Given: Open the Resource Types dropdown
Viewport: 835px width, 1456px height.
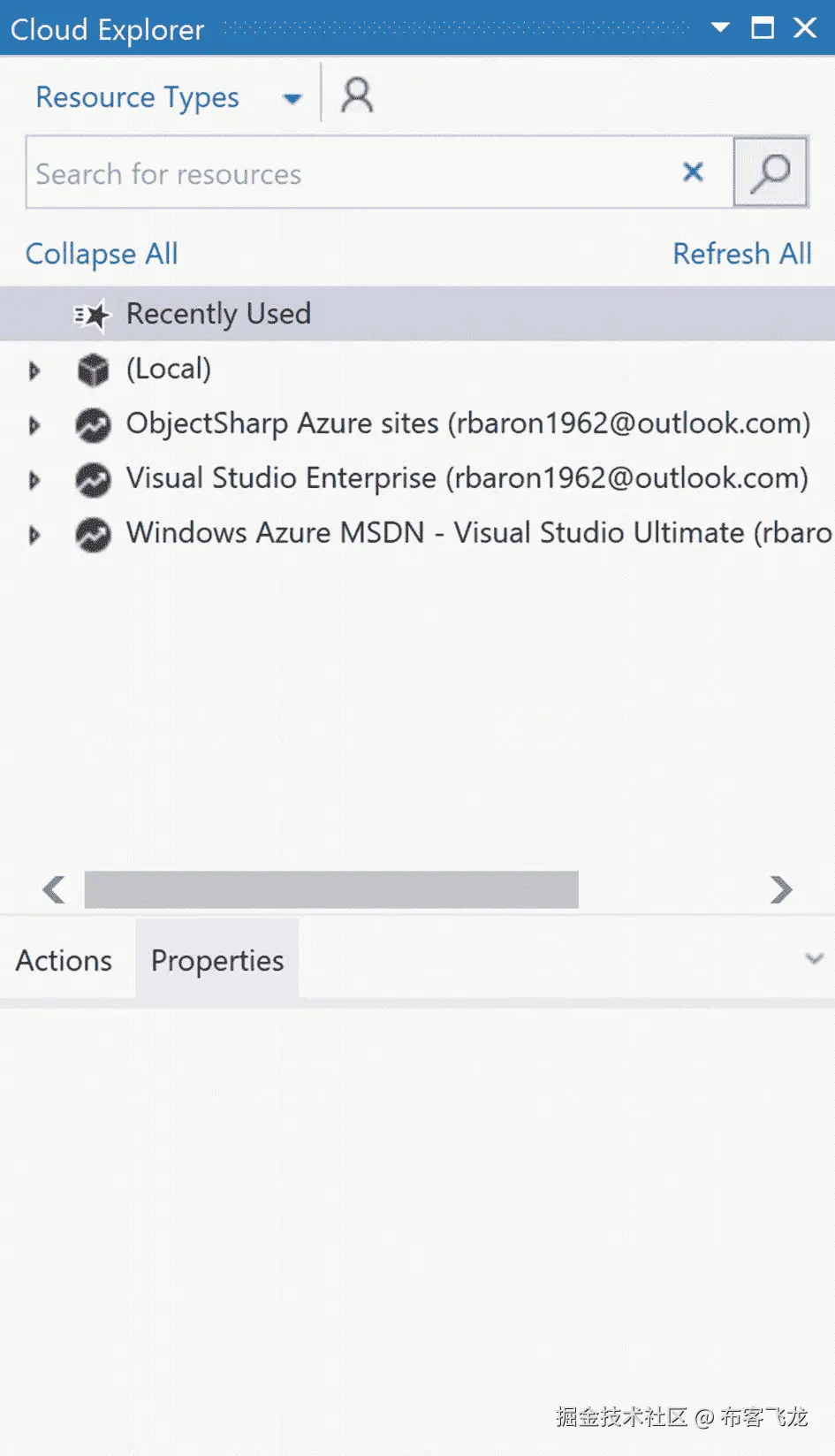Looking at the screenshot, I should click(292, 98).
